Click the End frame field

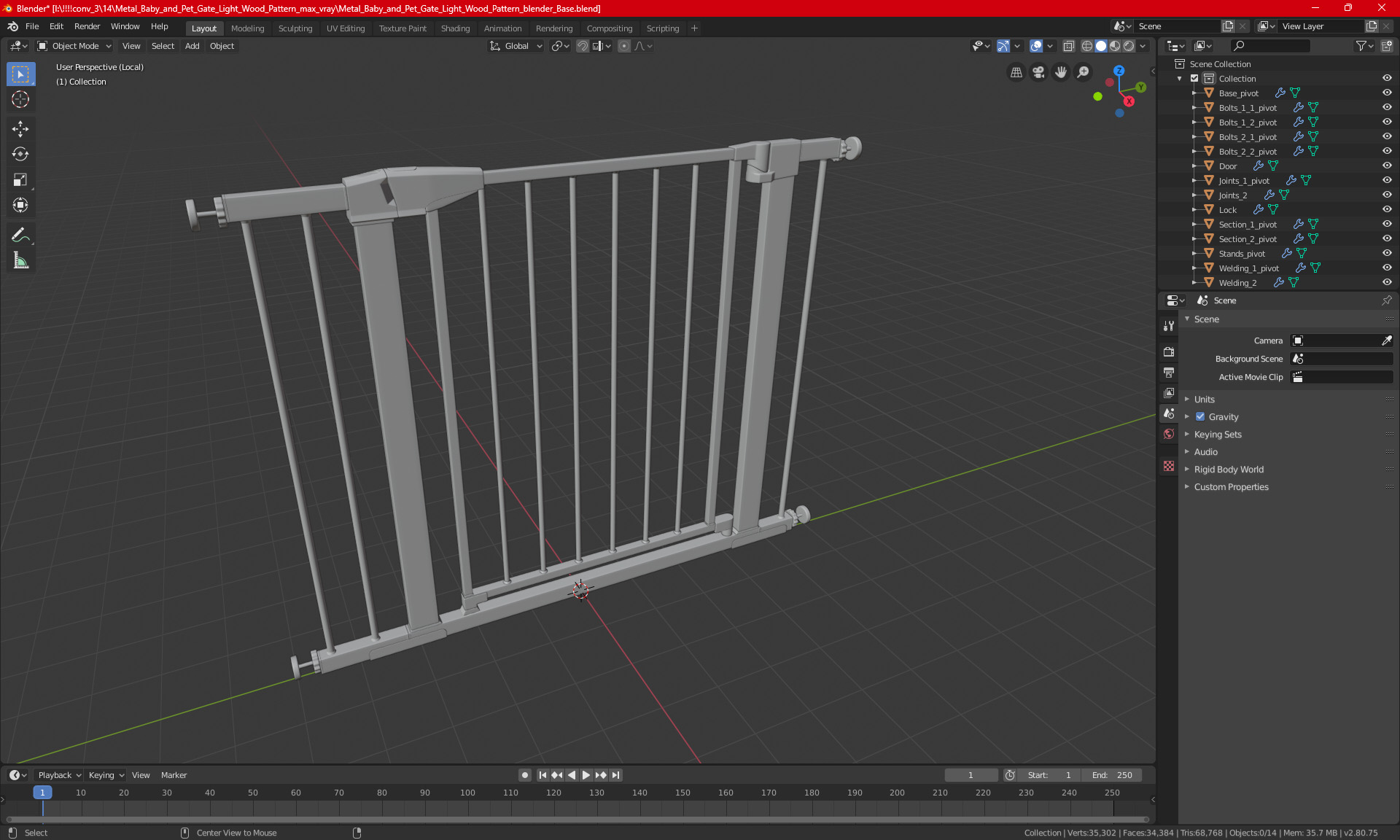point(1112,775)
